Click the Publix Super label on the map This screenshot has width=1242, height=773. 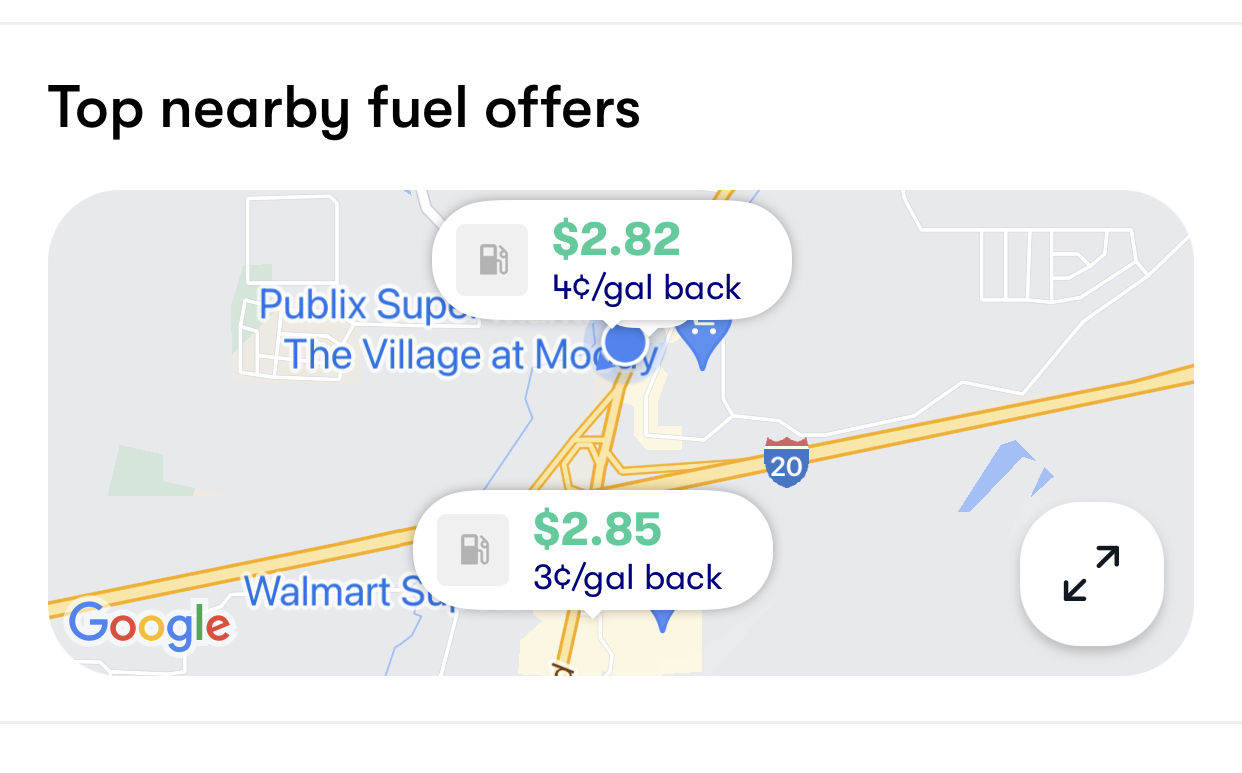pos(356,304)
